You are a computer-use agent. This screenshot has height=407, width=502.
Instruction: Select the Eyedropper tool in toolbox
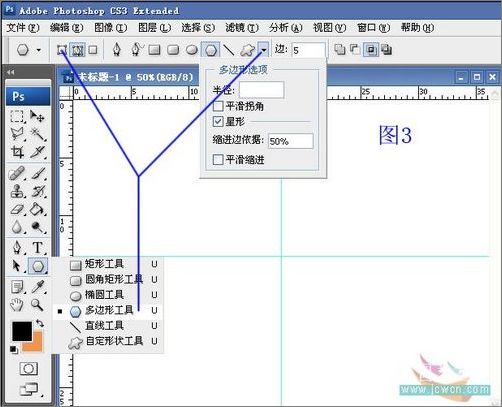tap(38, 287)
